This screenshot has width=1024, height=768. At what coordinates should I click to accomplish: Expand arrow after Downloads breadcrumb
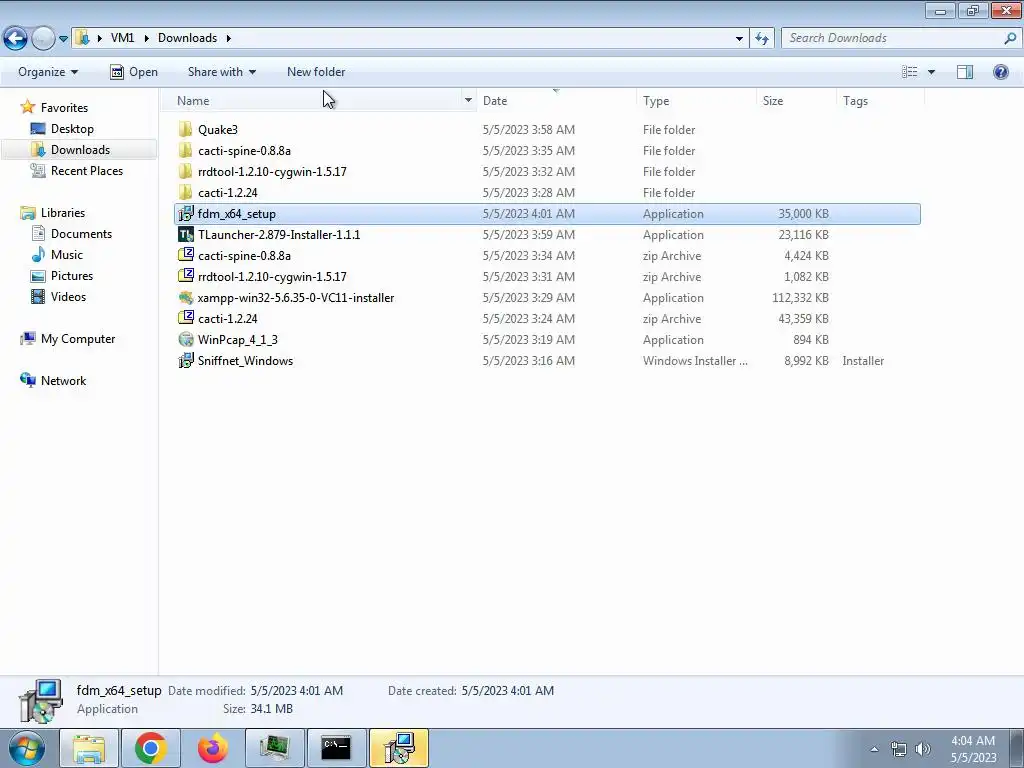[229, 39]
